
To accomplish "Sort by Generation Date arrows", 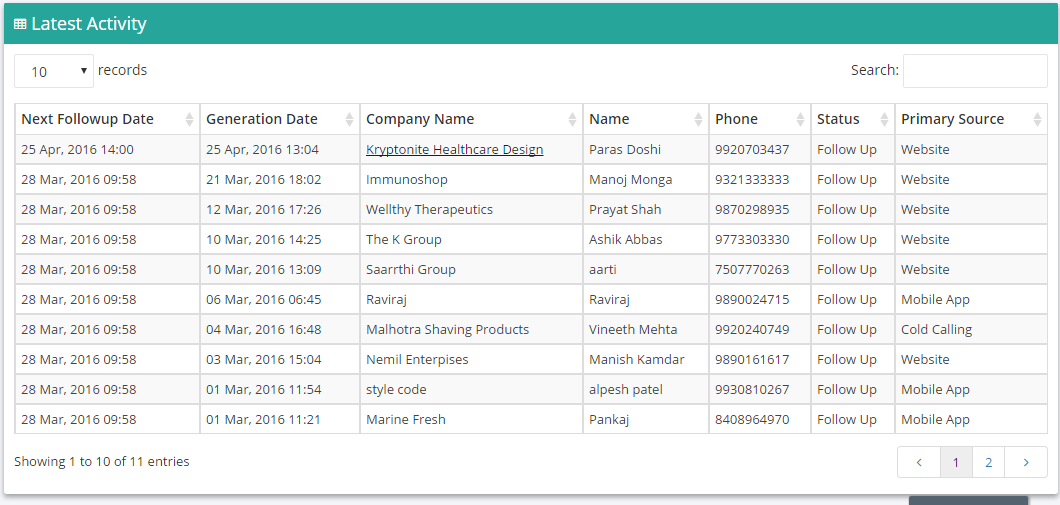I will [350, 120].
